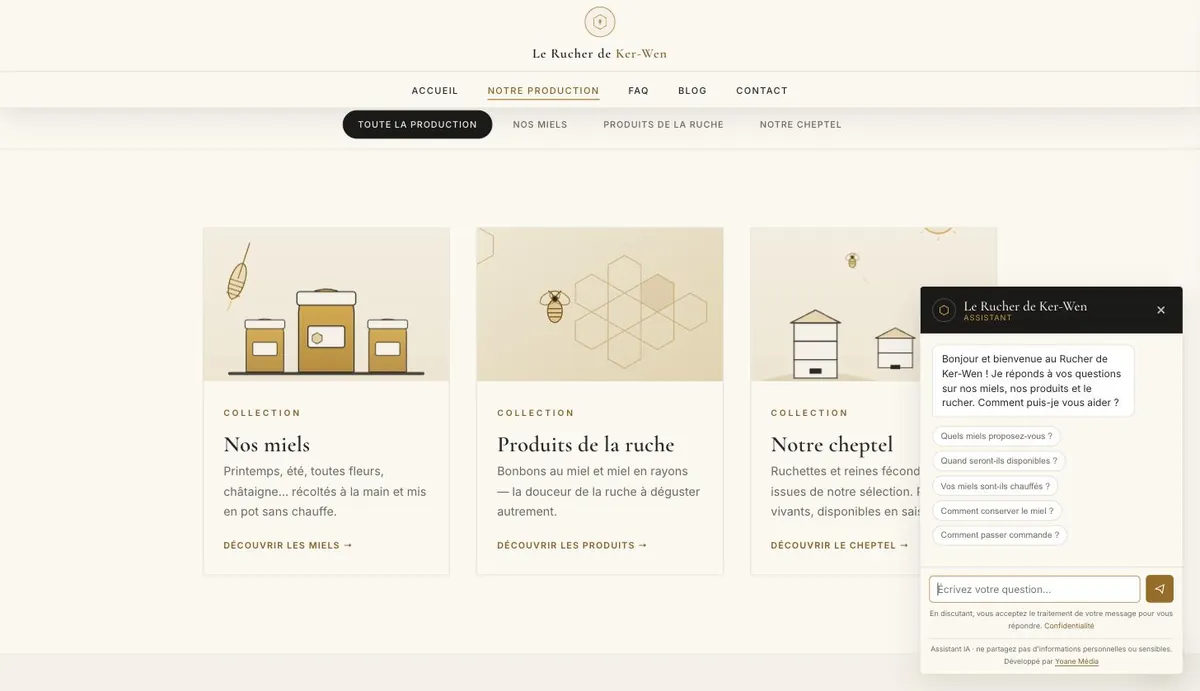Open the Notre Production menu item
1200x691 pixels.
pyautogui.click(x=543, y=91)
